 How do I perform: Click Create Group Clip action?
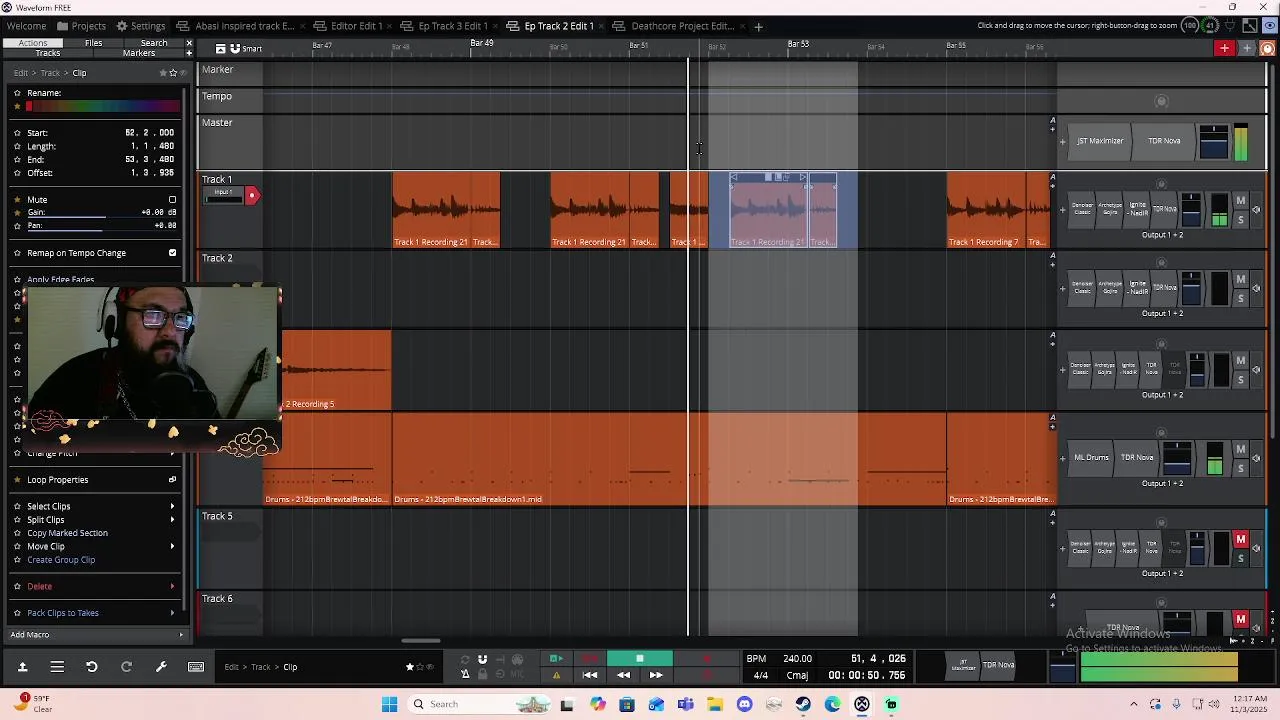click(x=61, y=560)
